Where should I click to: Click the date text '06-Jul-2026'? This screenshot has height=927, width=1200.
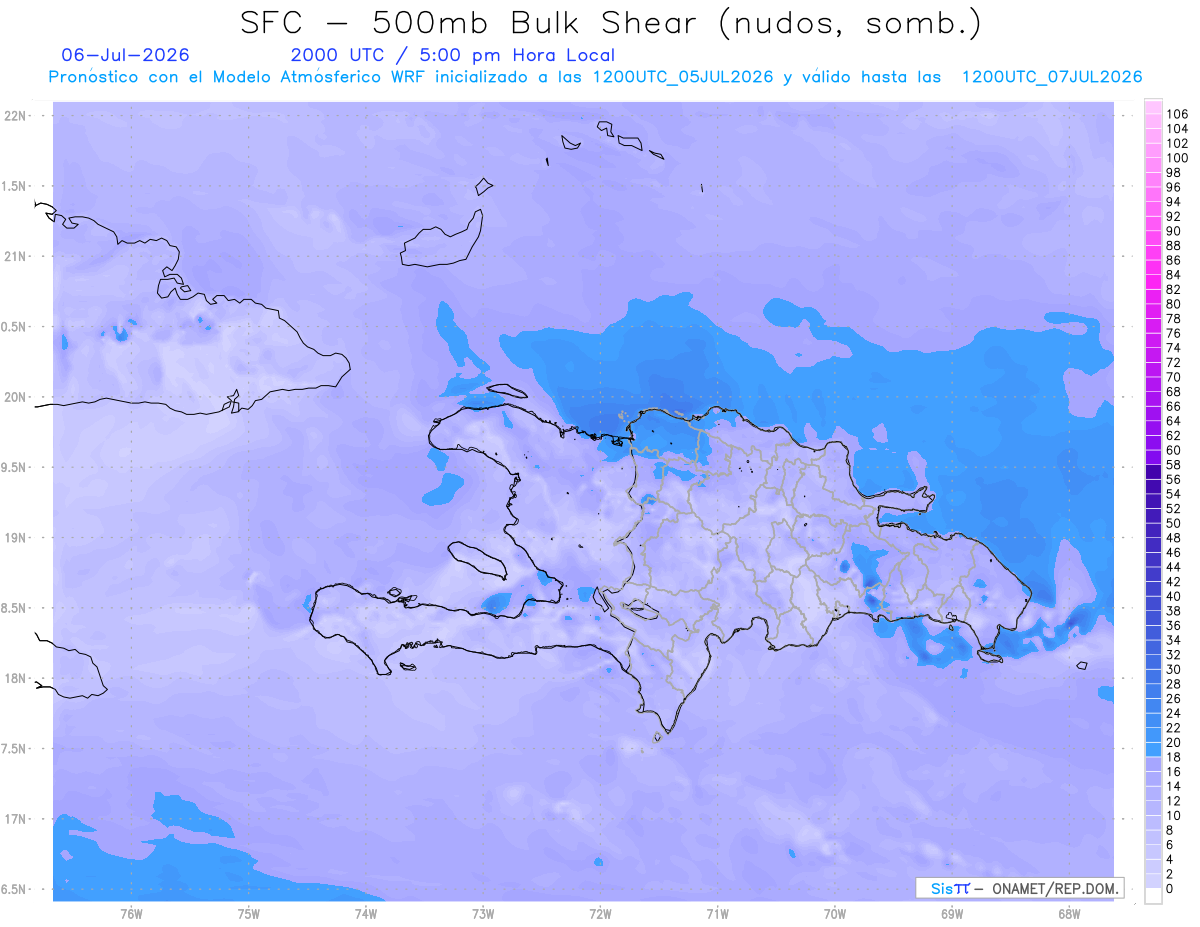125,55
